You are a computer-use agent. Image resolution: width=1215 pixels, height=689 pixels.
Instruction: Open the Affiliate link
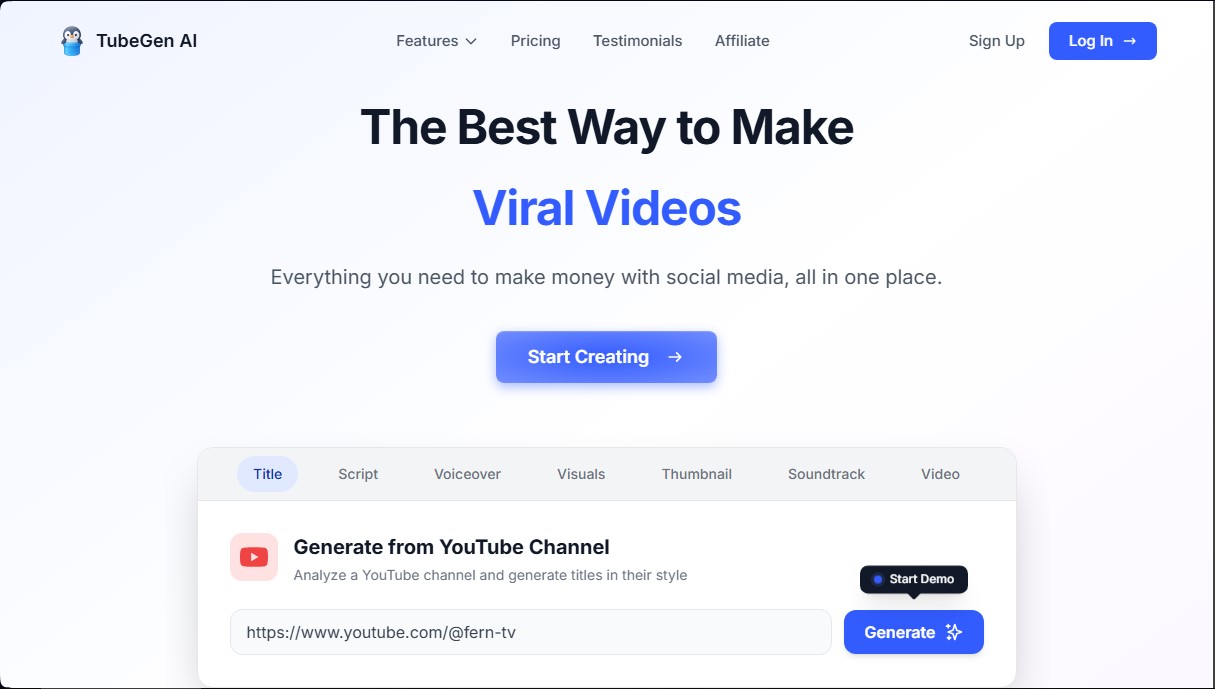pyautogui.click(x=742, y=41)
